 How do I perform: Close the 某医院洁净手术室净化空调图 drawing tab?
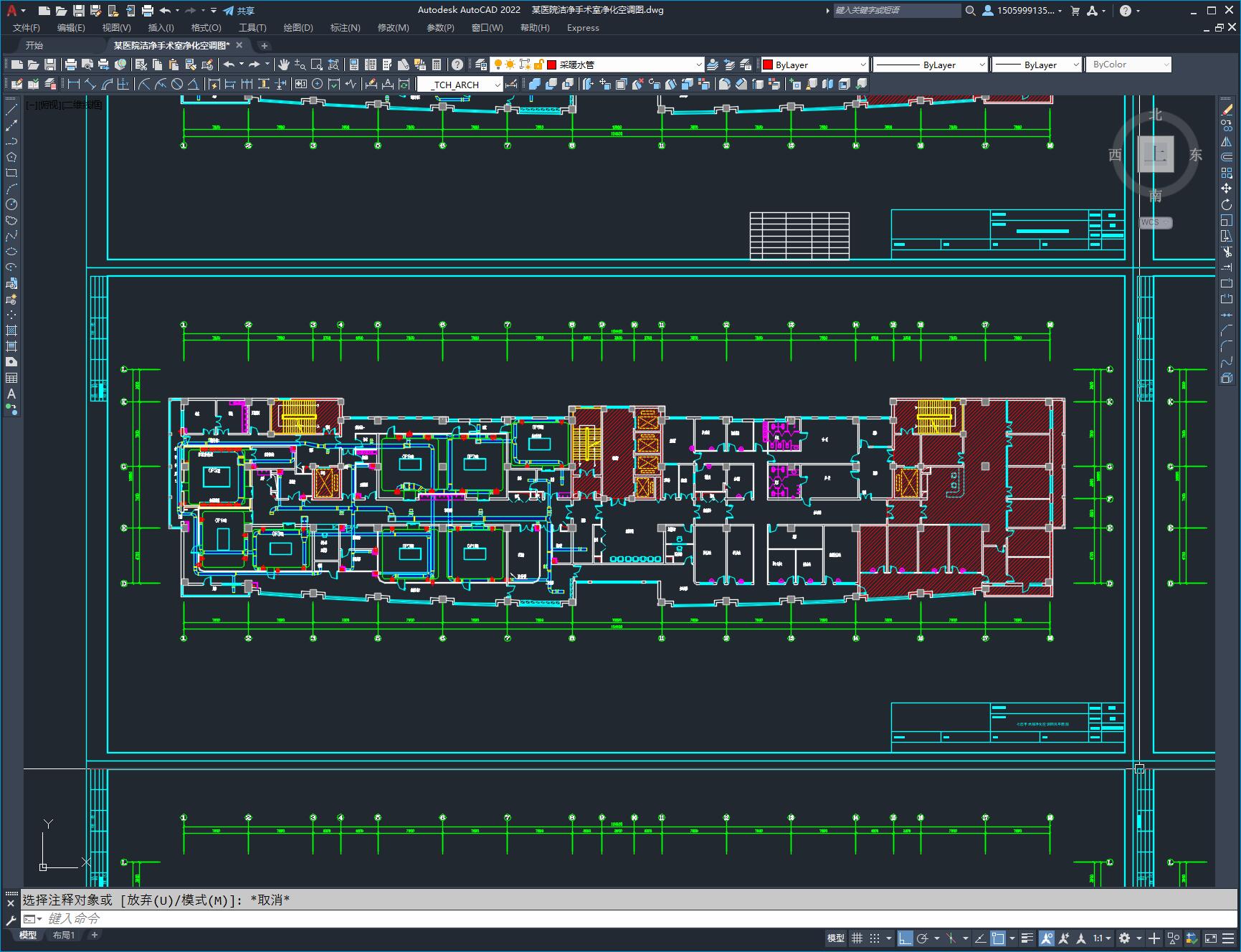[239, 45]
